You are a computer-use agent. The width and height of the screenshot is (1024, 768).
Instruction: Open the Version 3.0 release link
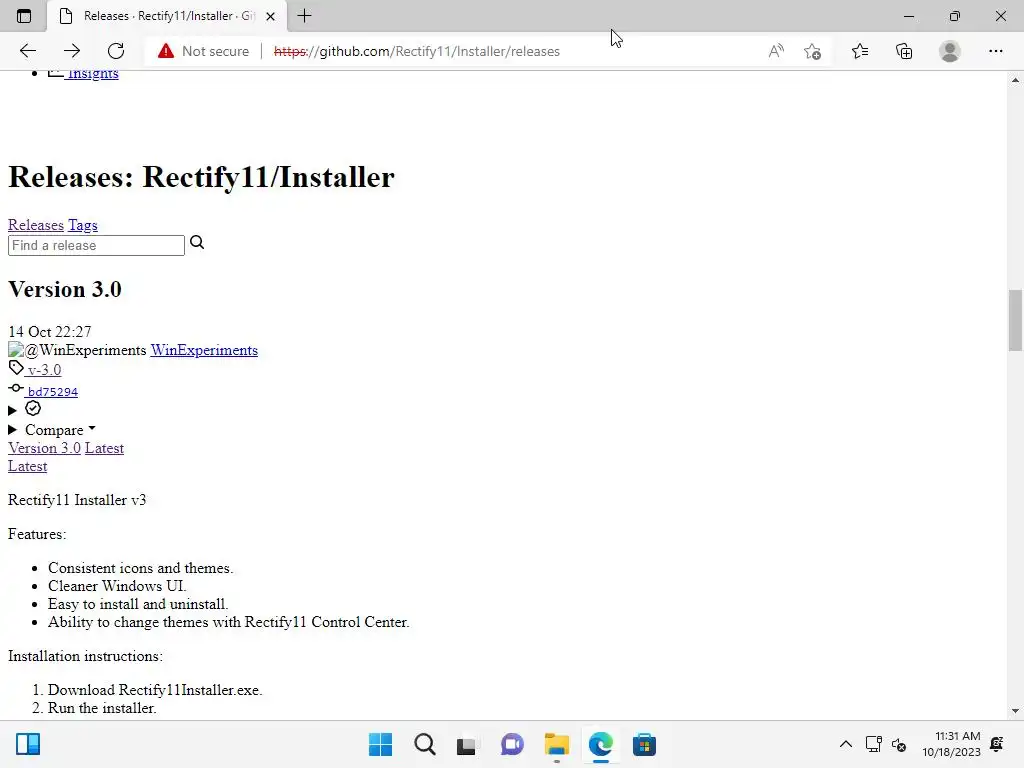coord(44,448)
